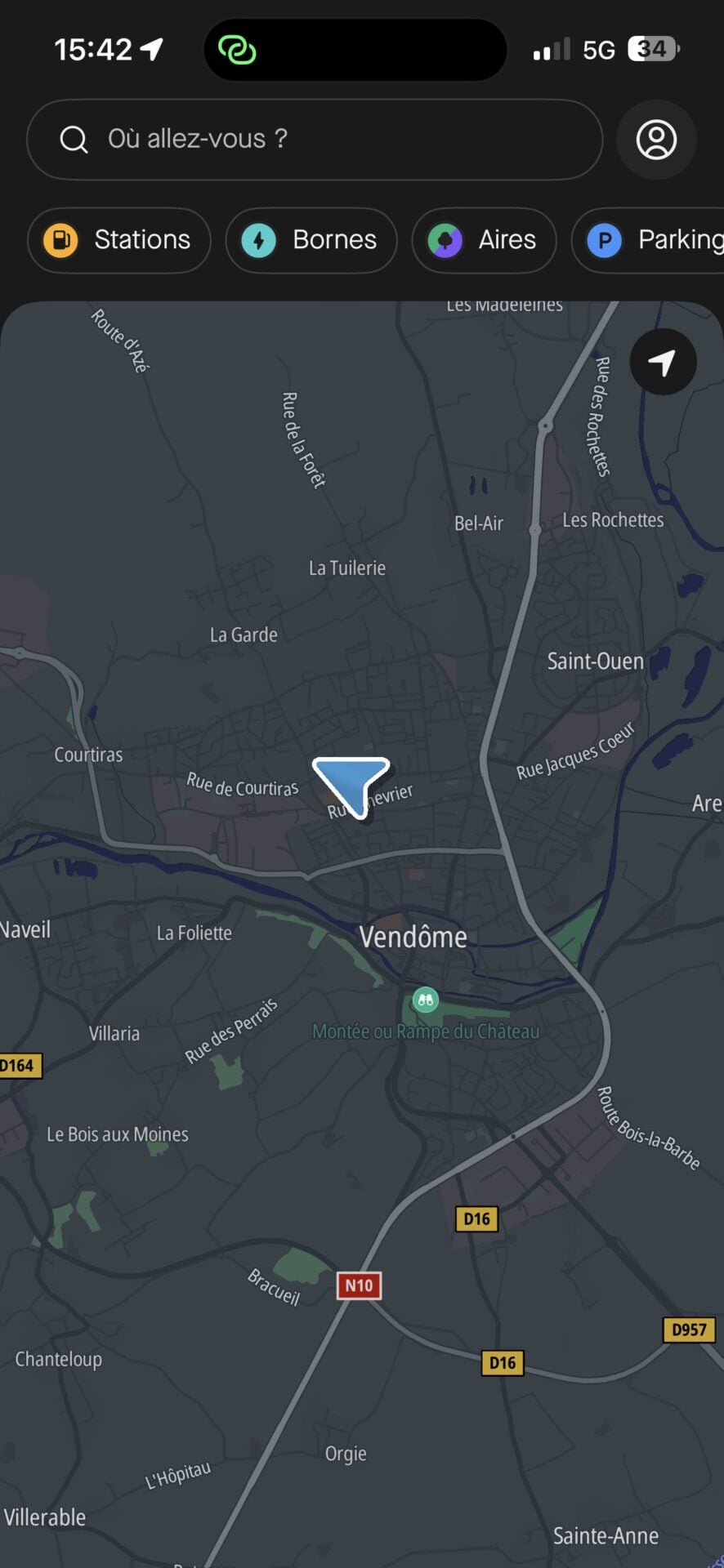Open the user profile icon
The width and height of the screenshot is (724, 1568).
656,140
